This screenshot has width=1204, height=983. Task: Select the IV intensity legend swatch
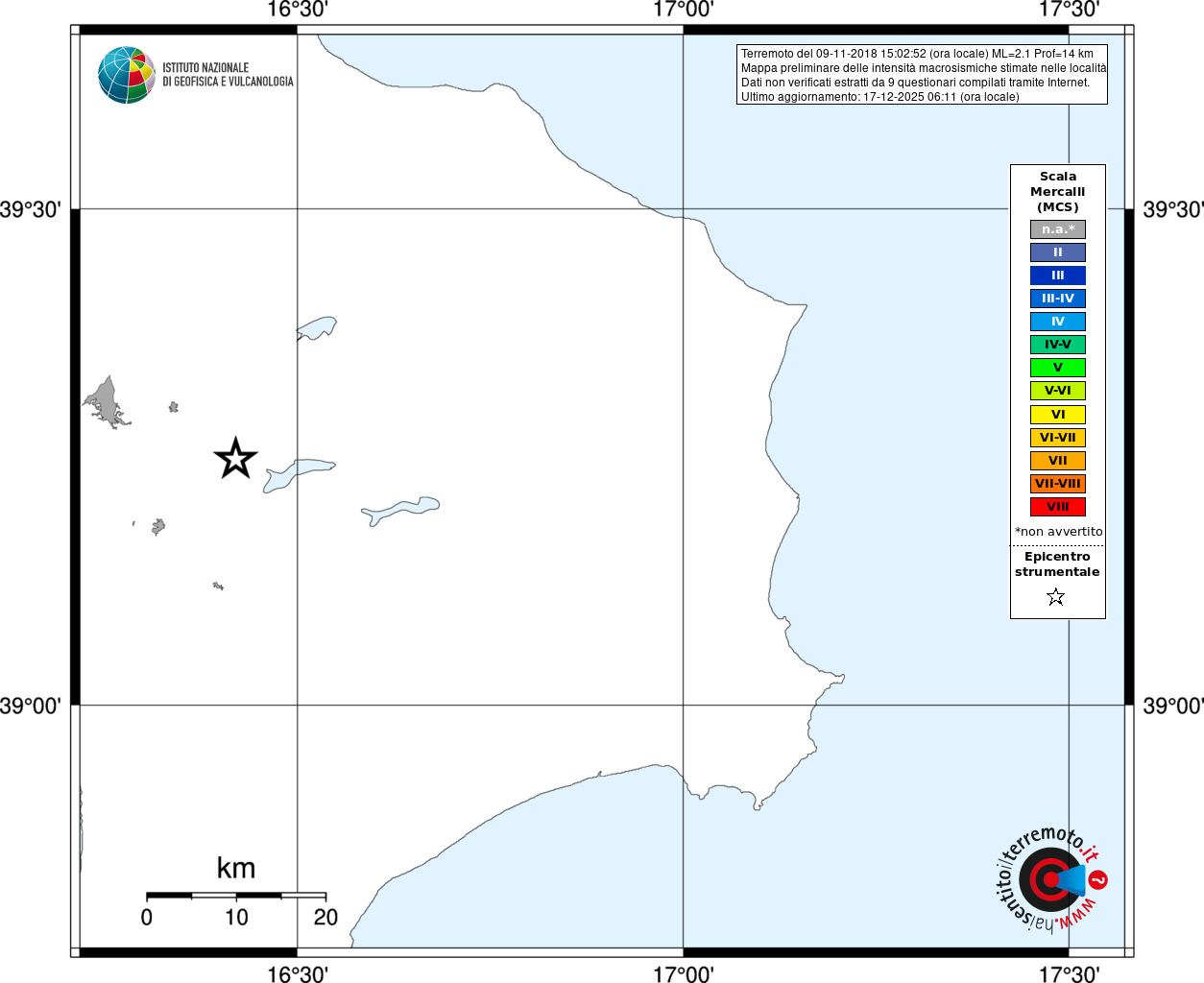point(1058,322)
